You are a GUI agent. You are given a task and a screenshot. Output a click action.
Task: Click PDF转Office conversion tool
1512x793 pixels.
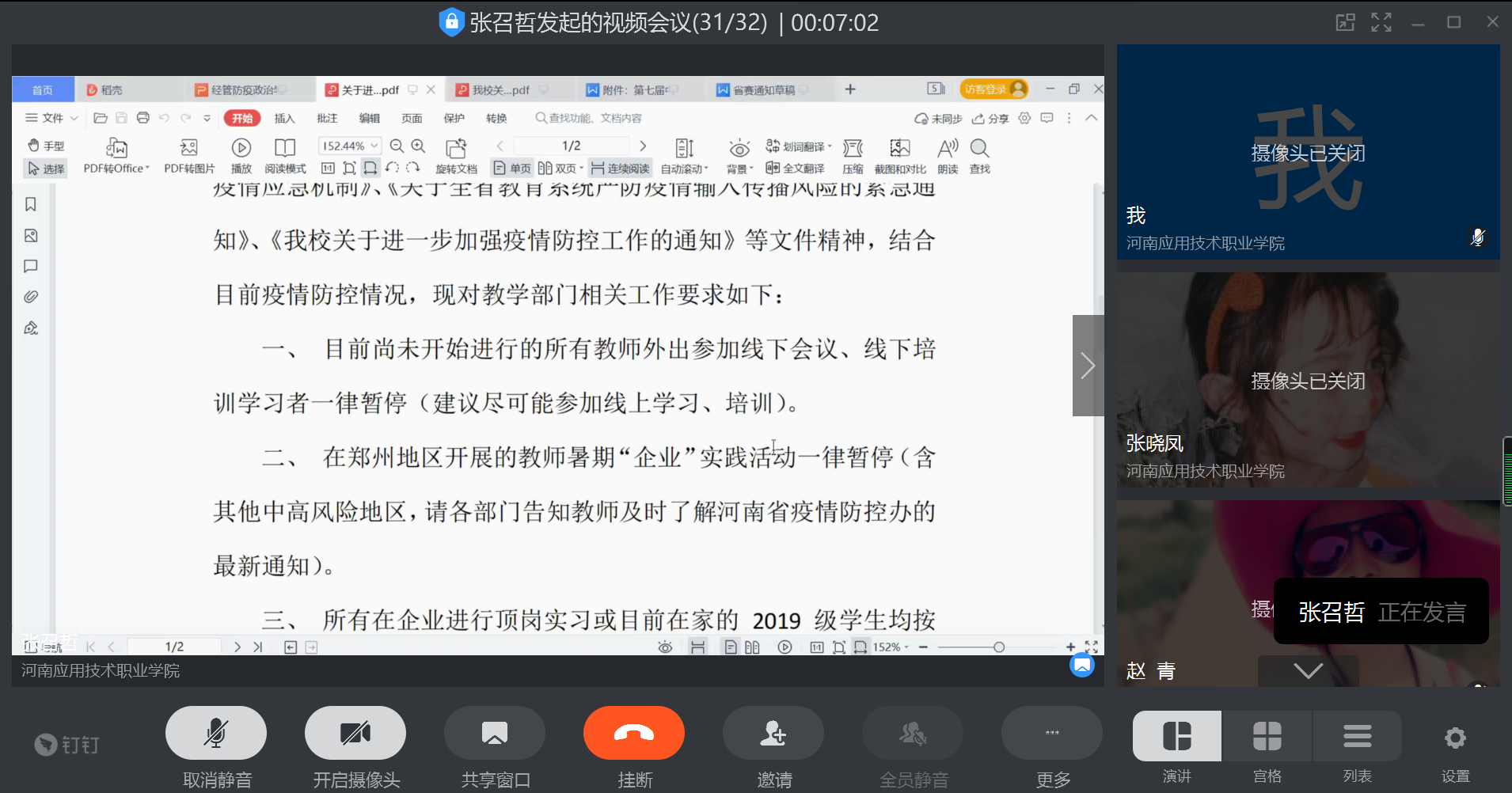point(116,156)
